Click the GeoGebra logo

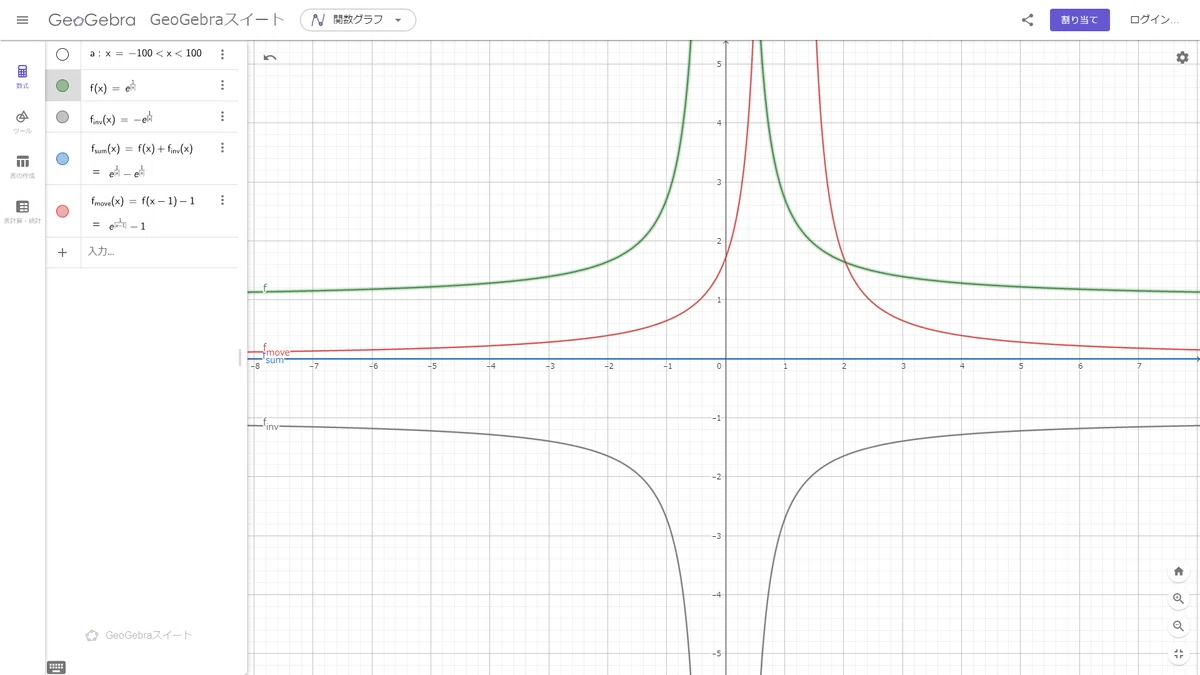(92, 20)
